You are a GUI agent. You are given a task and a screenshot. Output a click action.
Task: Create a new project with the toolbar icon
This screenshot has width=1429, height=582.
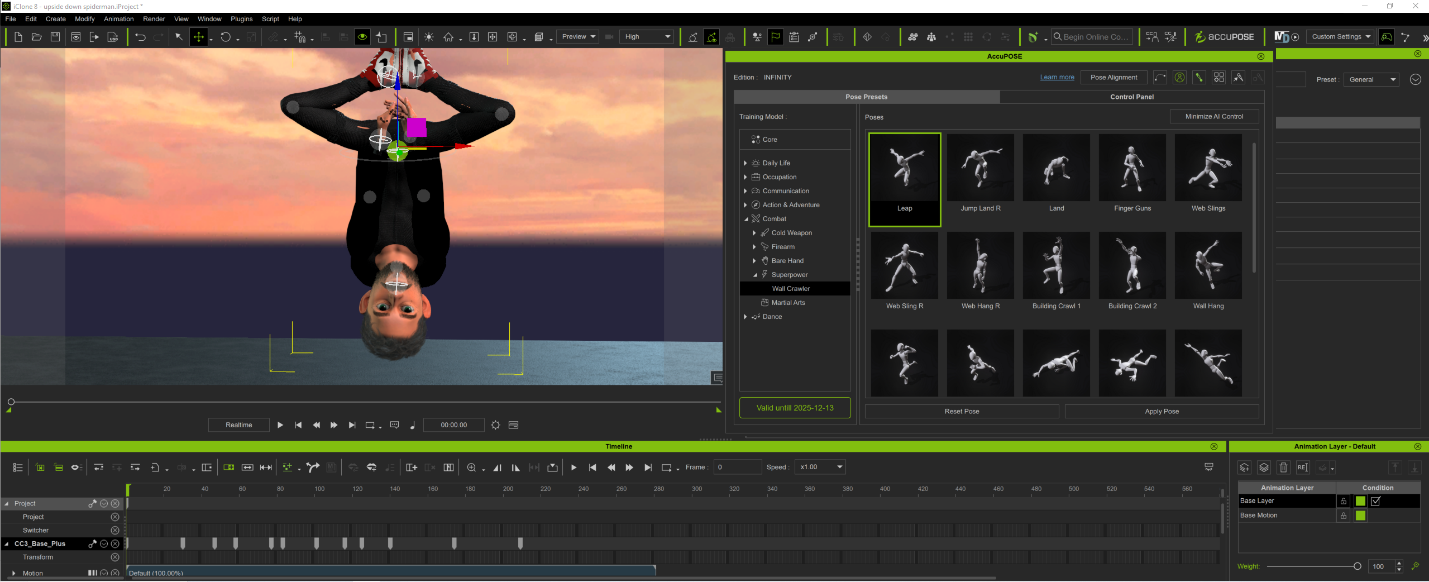(x=19, y=37)
